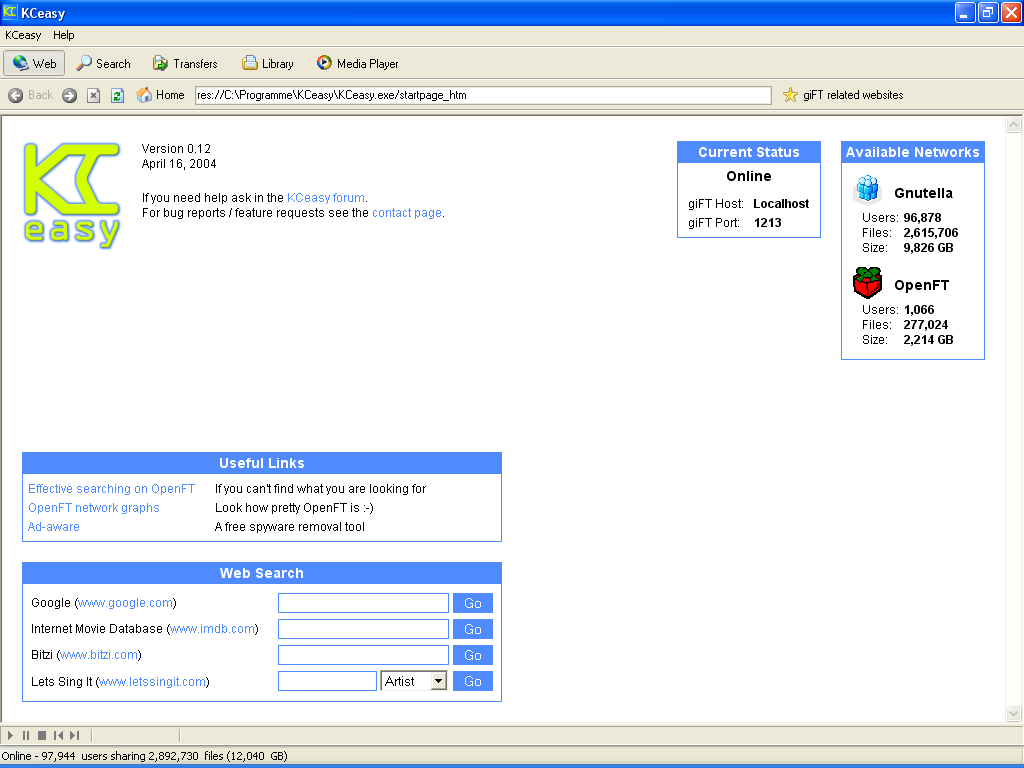Image resolution: width=1024 pixels, height=768 pixels.
Task: Click the Pause button in media controls
Action: [26, 735]
